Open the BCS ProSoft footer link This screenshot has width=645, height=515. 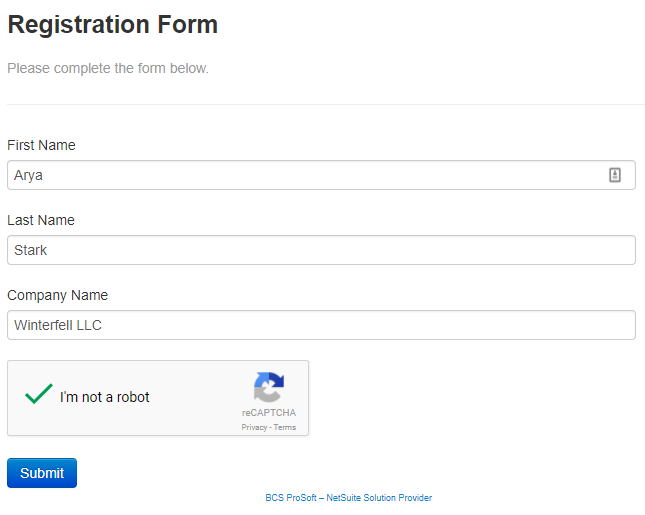point(348,497)
